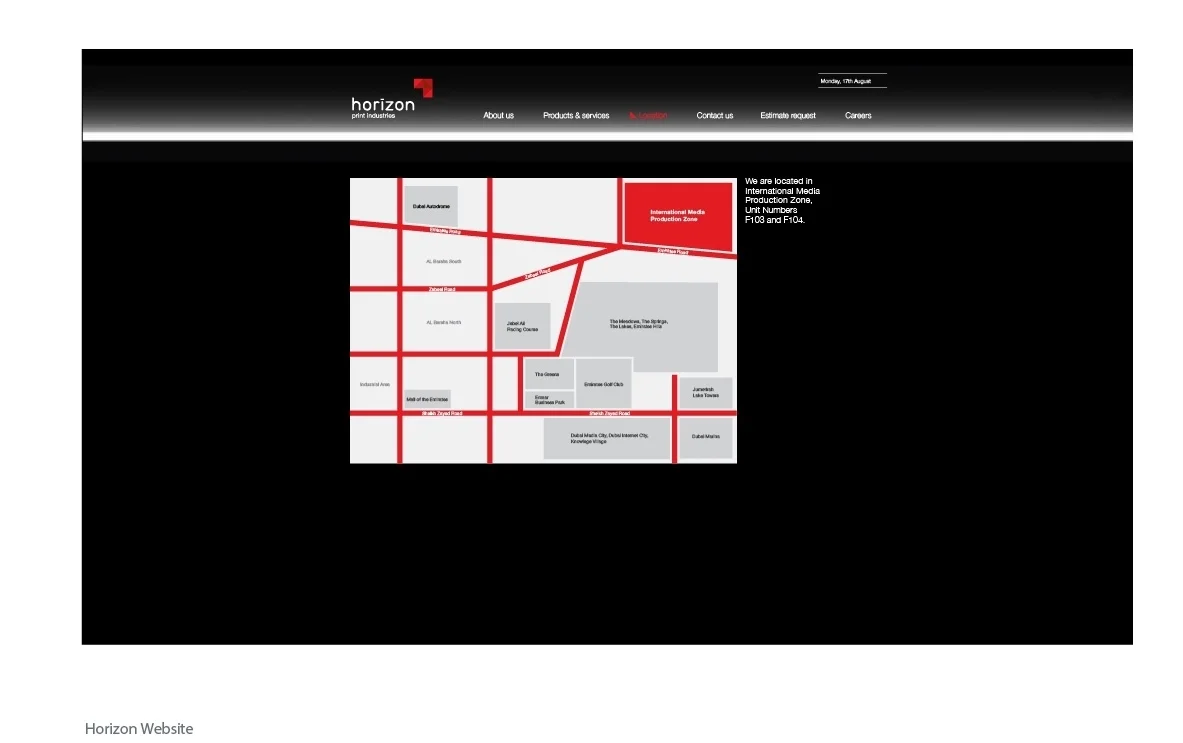This screenshot has width=1183, height=743.
Task: Click the Horizon print industries logo
Action: (x=392, y=99)
